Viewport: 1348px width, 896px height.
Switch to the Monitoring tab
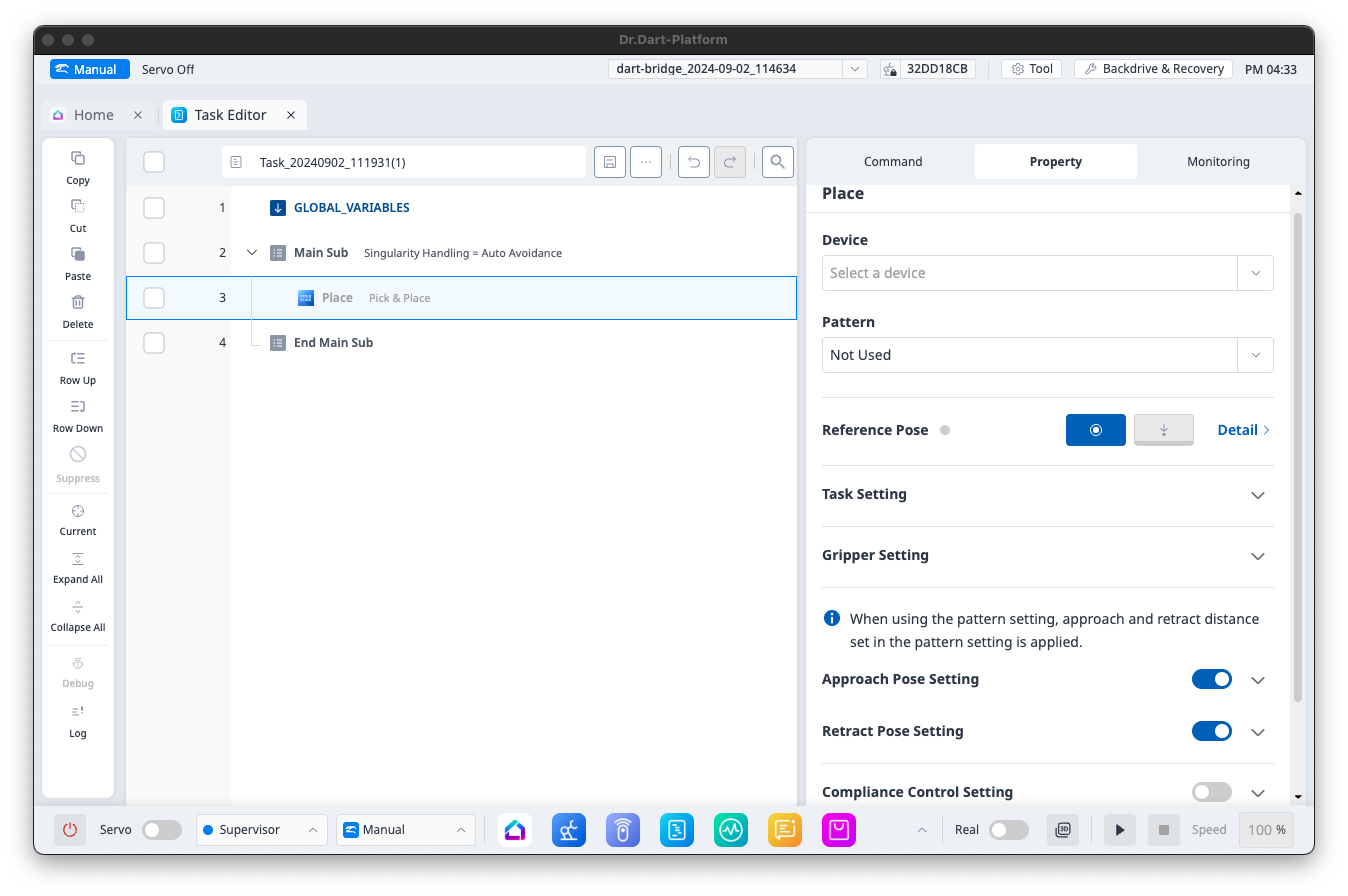coord(1217,162)
